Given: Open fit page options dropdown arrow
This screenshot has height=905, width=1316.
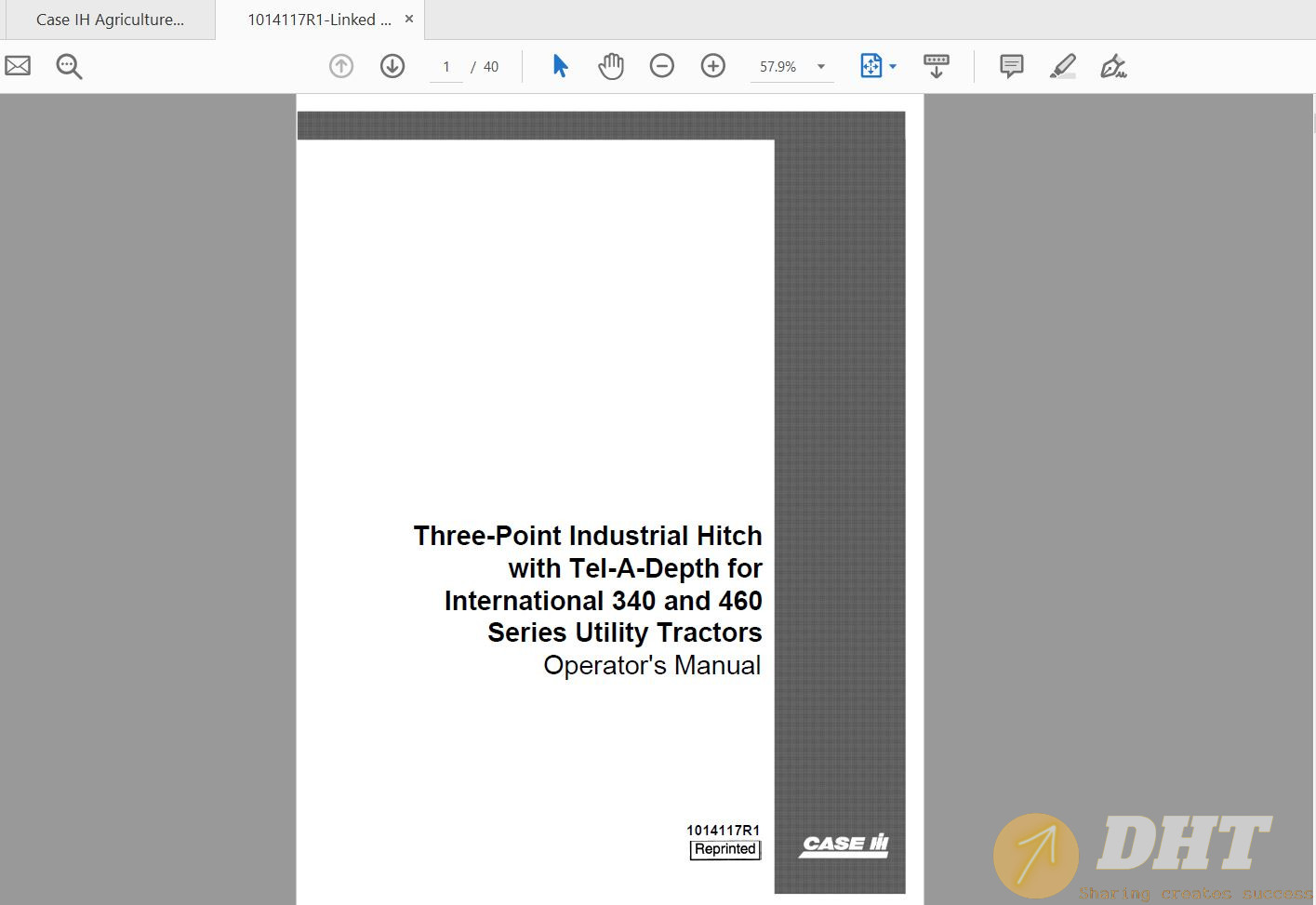Looking at the screenshot, I should pos(893,66).
